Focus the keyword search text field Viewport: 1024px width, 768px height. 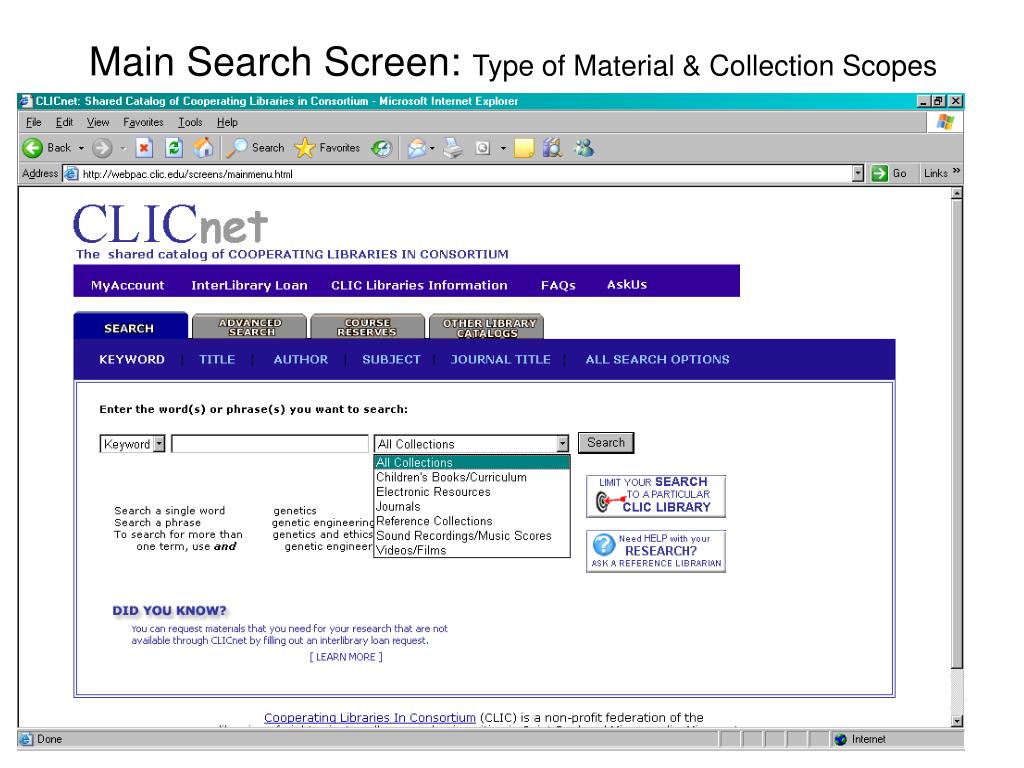270,444
